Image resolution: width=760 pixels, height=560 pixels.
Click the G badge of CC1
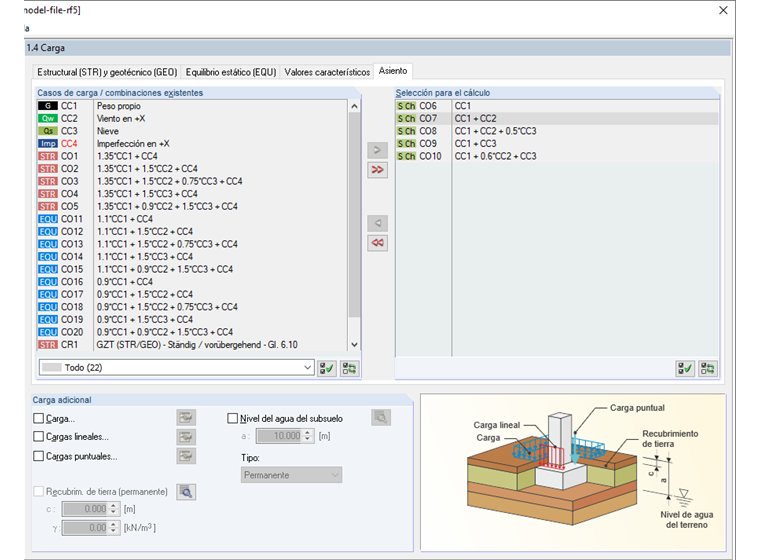pyautogui.click(x=48, y=106)
